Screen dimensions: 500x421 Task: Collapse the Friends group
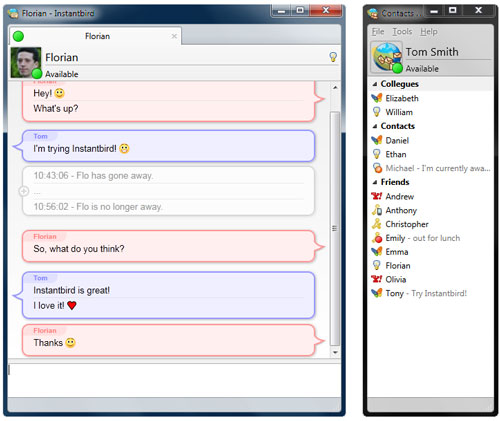pos(375,182)
